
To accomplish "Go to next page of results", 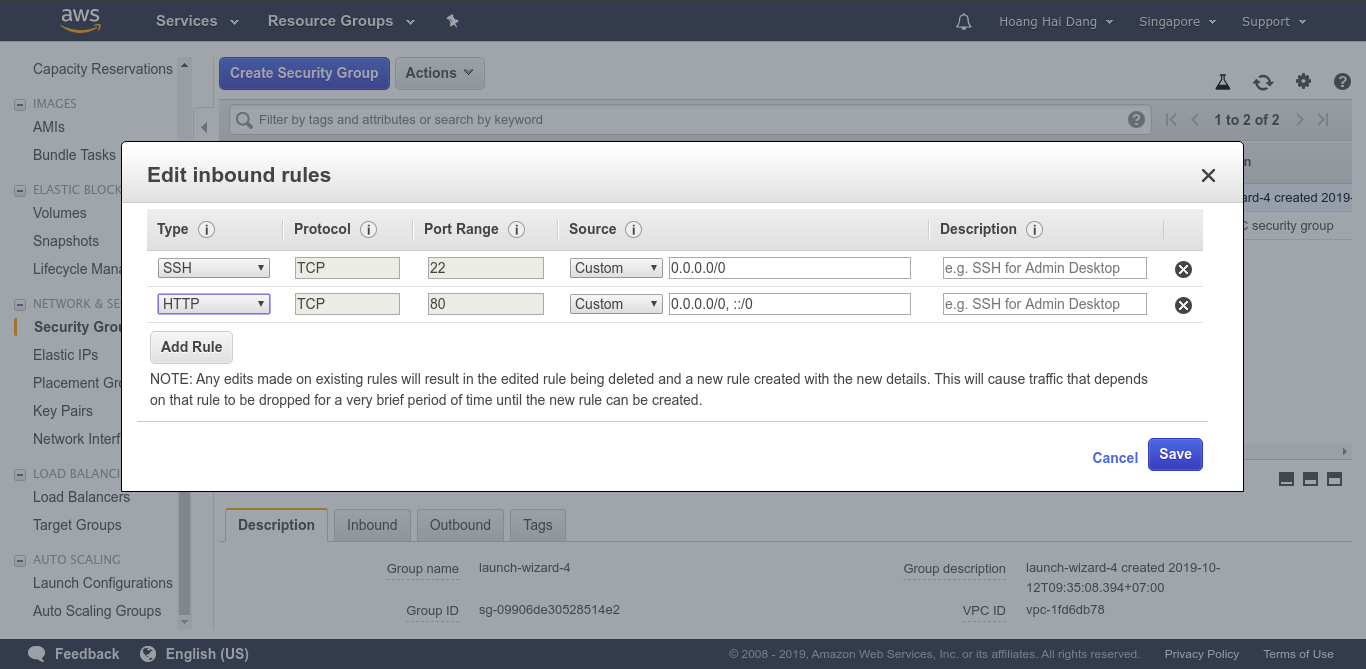I will 1299,119.
